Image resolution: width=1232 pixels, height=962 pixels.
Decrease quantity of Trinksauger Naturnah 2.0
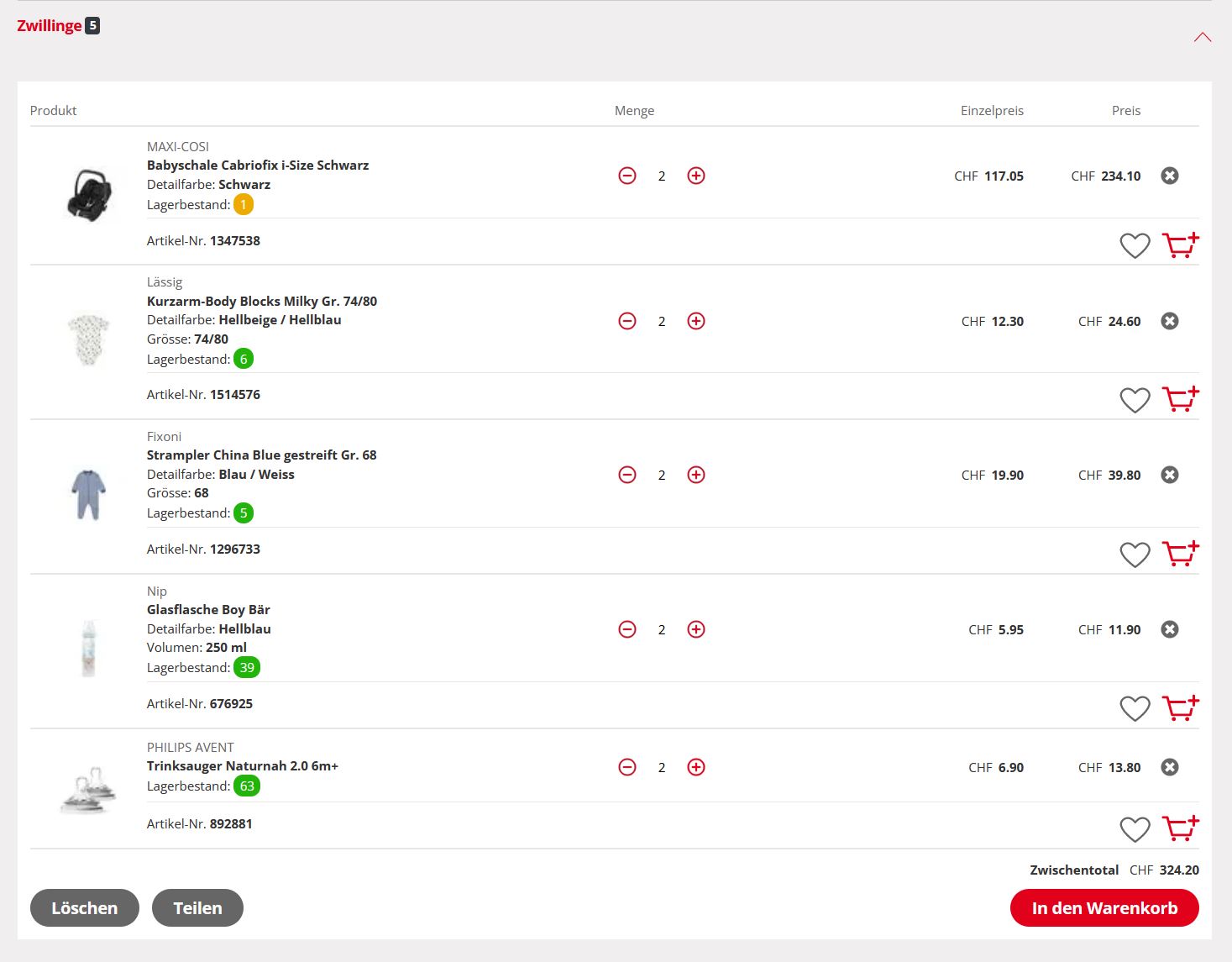pyautogui.click(x=627, y=767)
